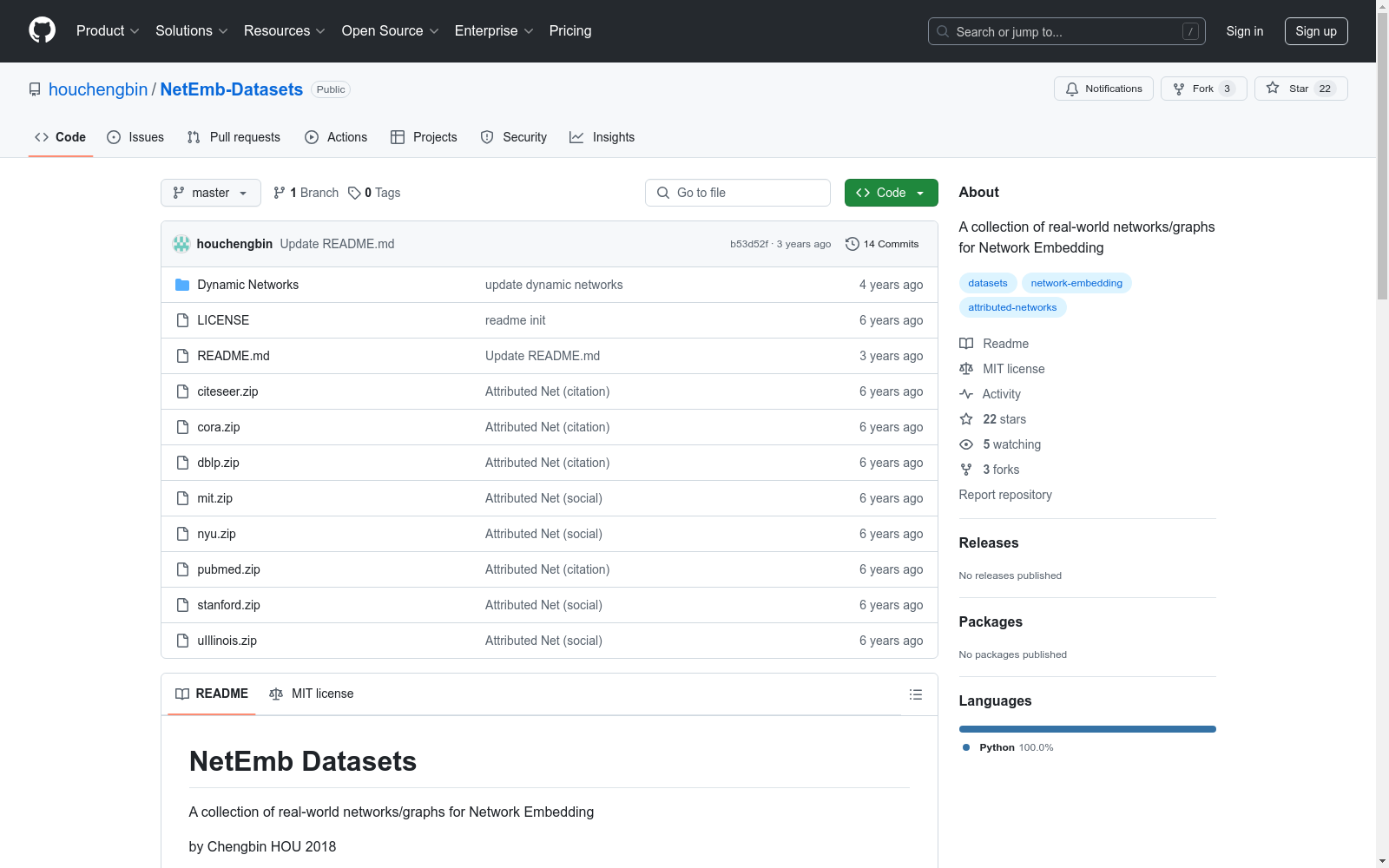Click the Search or jump to field

[1067, 31]
